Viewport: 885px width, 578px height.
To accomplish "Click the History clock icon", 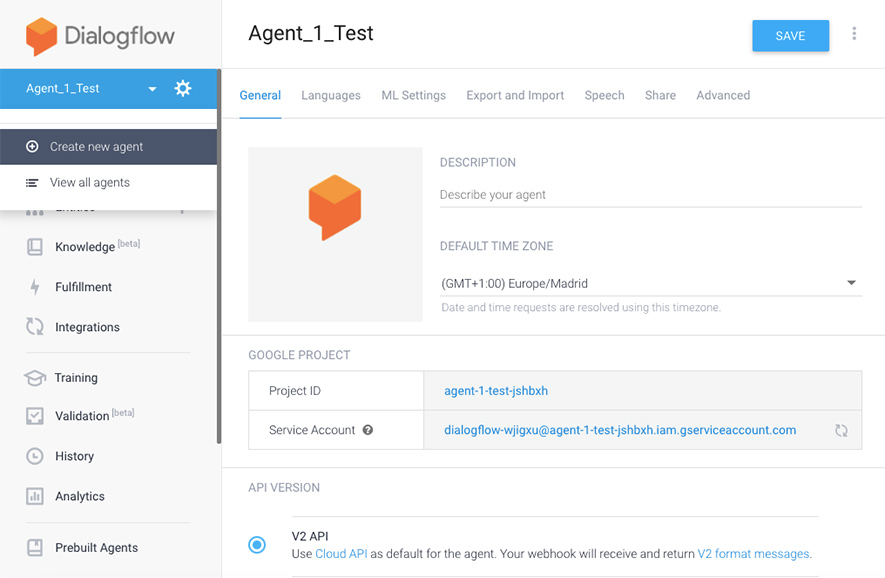I will 34,456.
